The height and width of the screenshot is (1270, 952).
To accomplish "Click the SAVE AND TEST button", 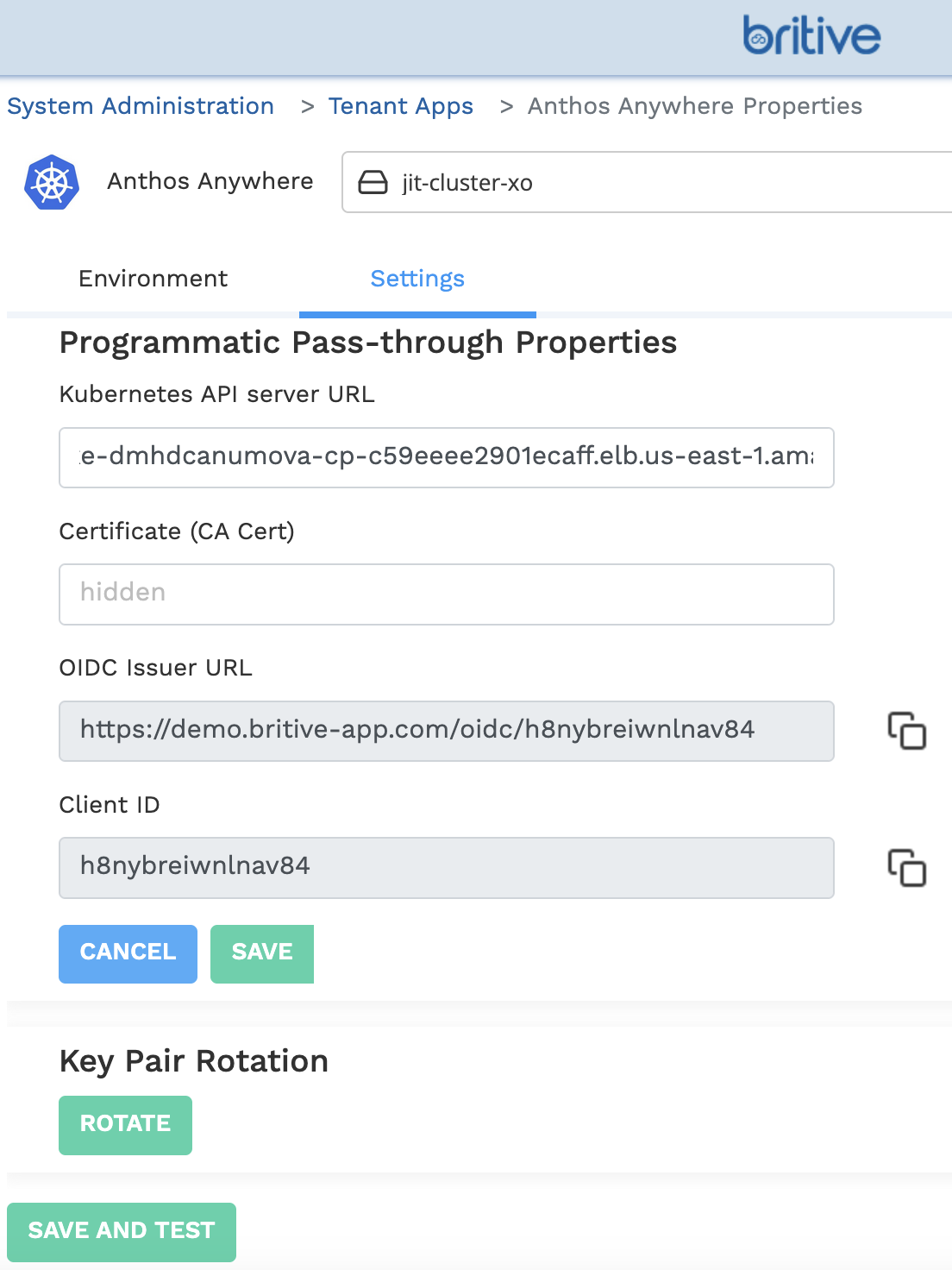I will tap(122, 1231).
